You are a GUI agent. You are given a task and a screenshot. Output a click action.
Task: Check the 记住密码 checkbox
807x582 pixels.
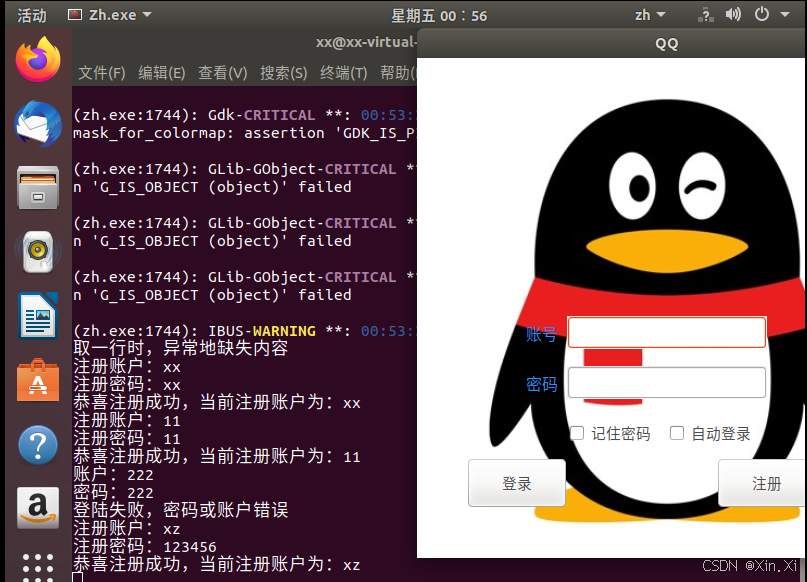pyautogui.click(x=577, y=433)
